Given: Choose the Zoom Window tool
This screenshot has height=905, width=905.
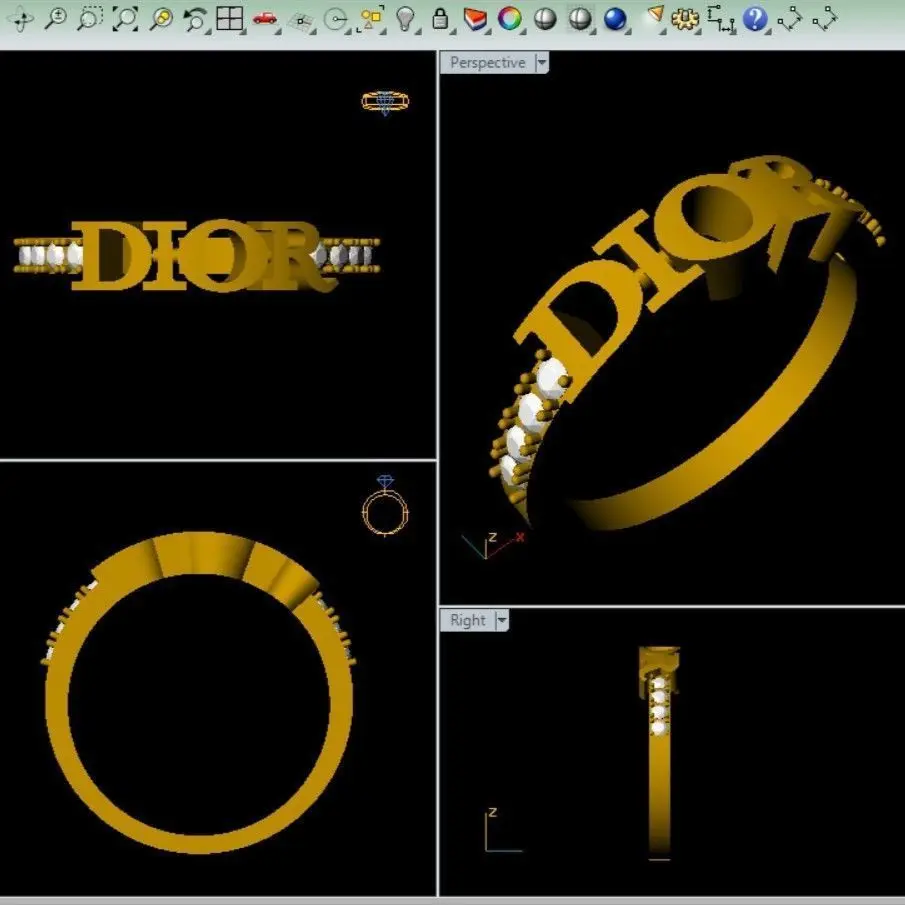Looking at the screenshot, I should pos(90,18).
